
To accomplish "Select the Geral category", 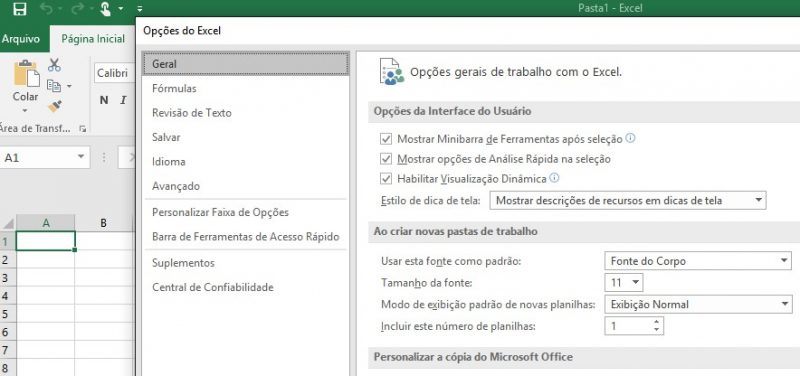I will click(x=246, y=64).
